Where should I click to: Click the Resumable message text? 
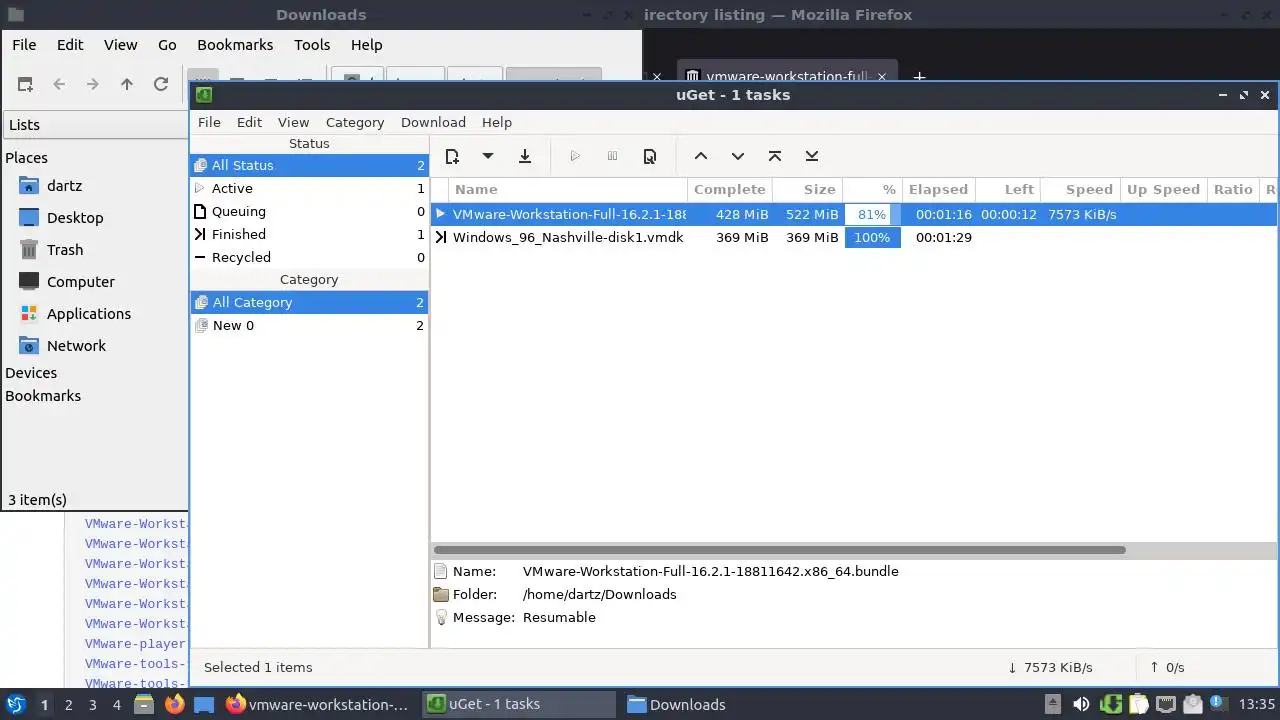click(x=559, y=617)
